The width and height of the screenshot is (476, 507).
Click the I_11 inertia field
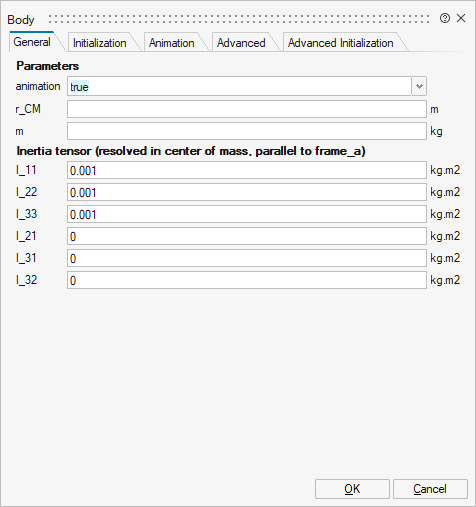247,170
